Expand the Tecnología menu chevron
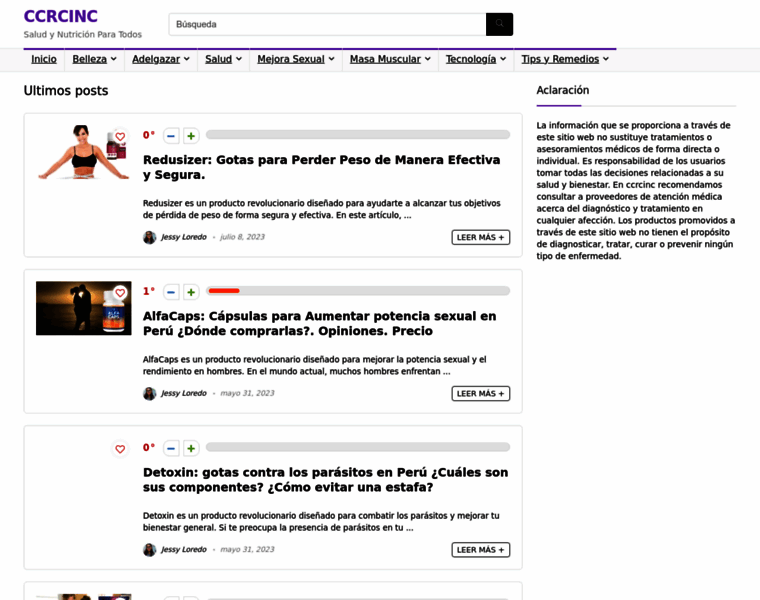 pos(503,59)
